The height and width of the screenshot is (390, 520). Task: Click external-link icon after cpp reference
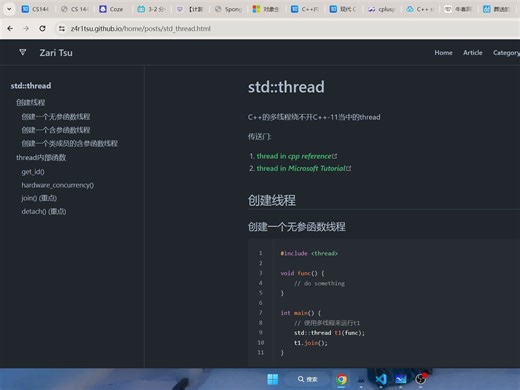coord(335,156)
